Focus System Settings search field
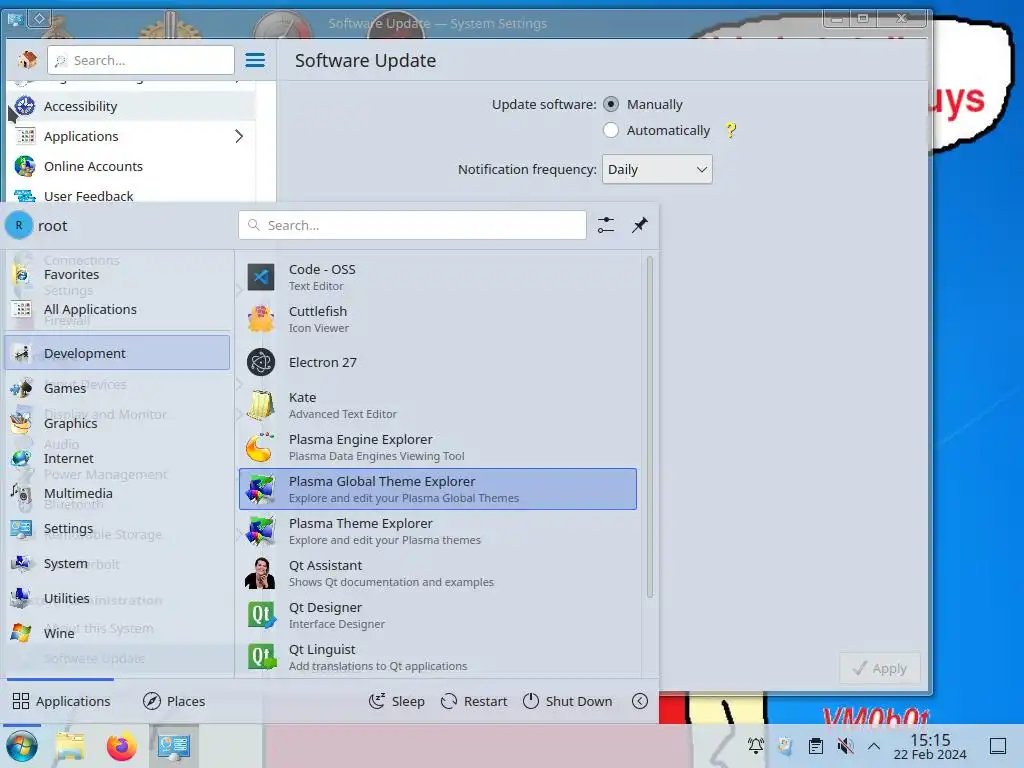The width and height of the screenshot is (1024, 768). coord(140,60)
